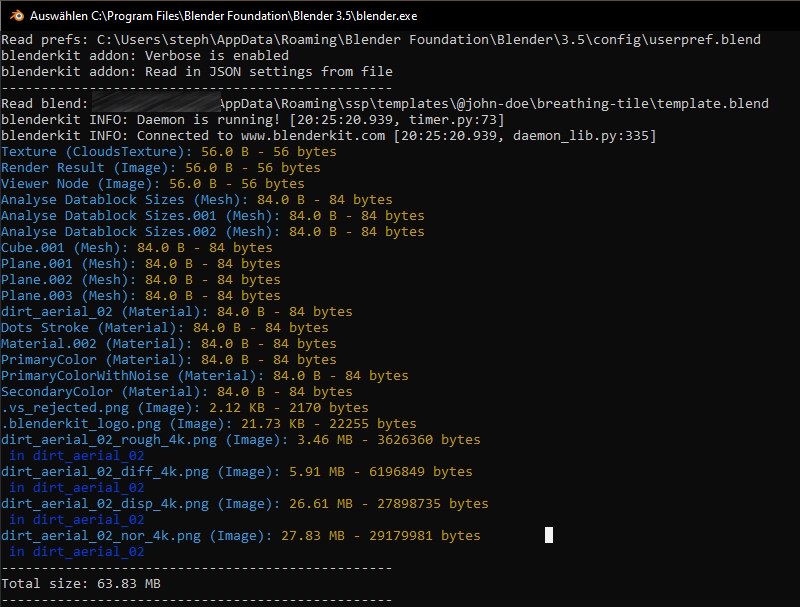Select 'Cube.001 (Mesh)' line
The width and height of the screenshot is (800, 607).
pyautogui.click(x=137, y=247)
